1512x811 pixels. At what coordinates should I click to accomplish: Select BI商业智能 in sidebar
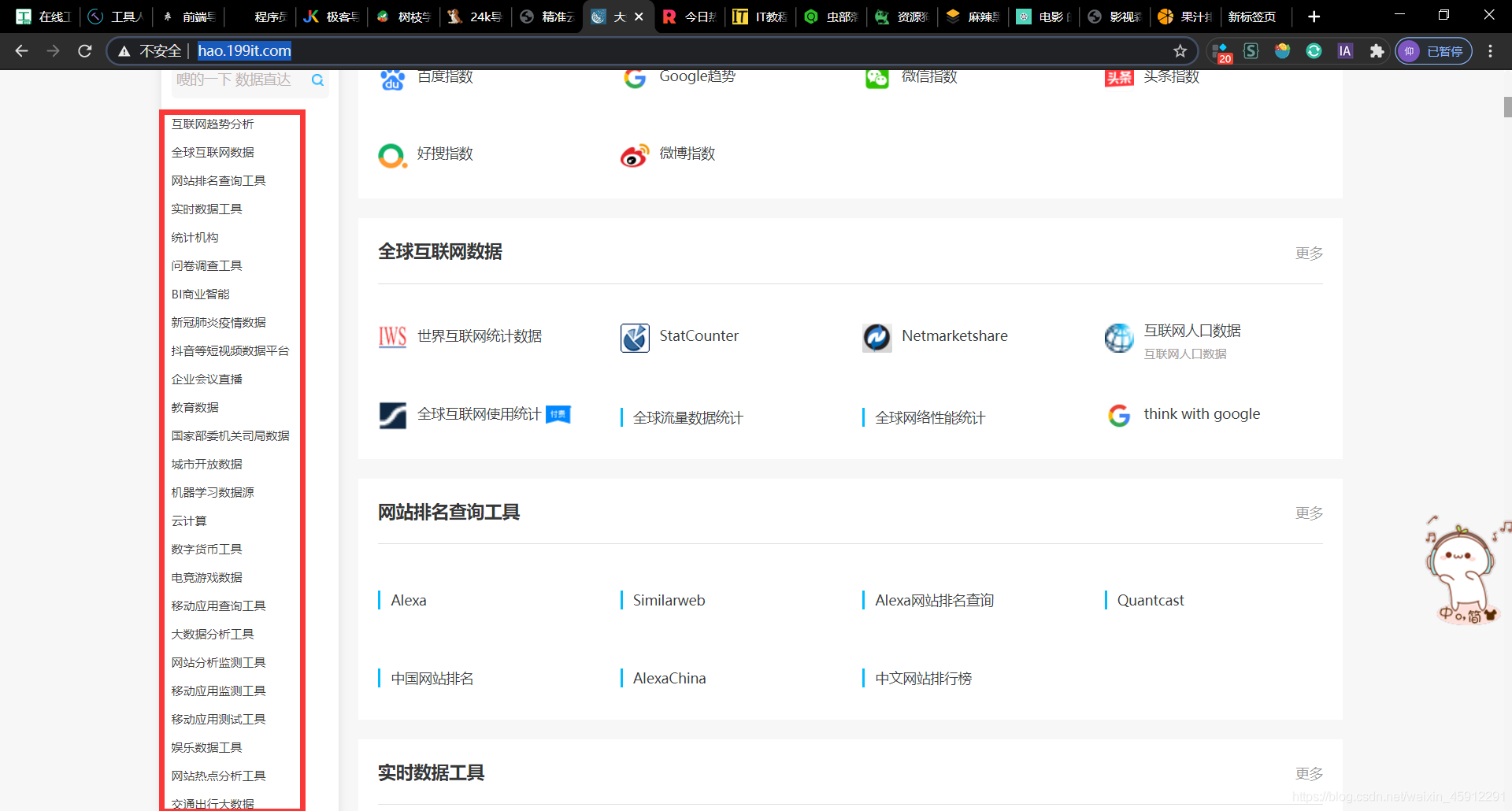coord(200,294)
